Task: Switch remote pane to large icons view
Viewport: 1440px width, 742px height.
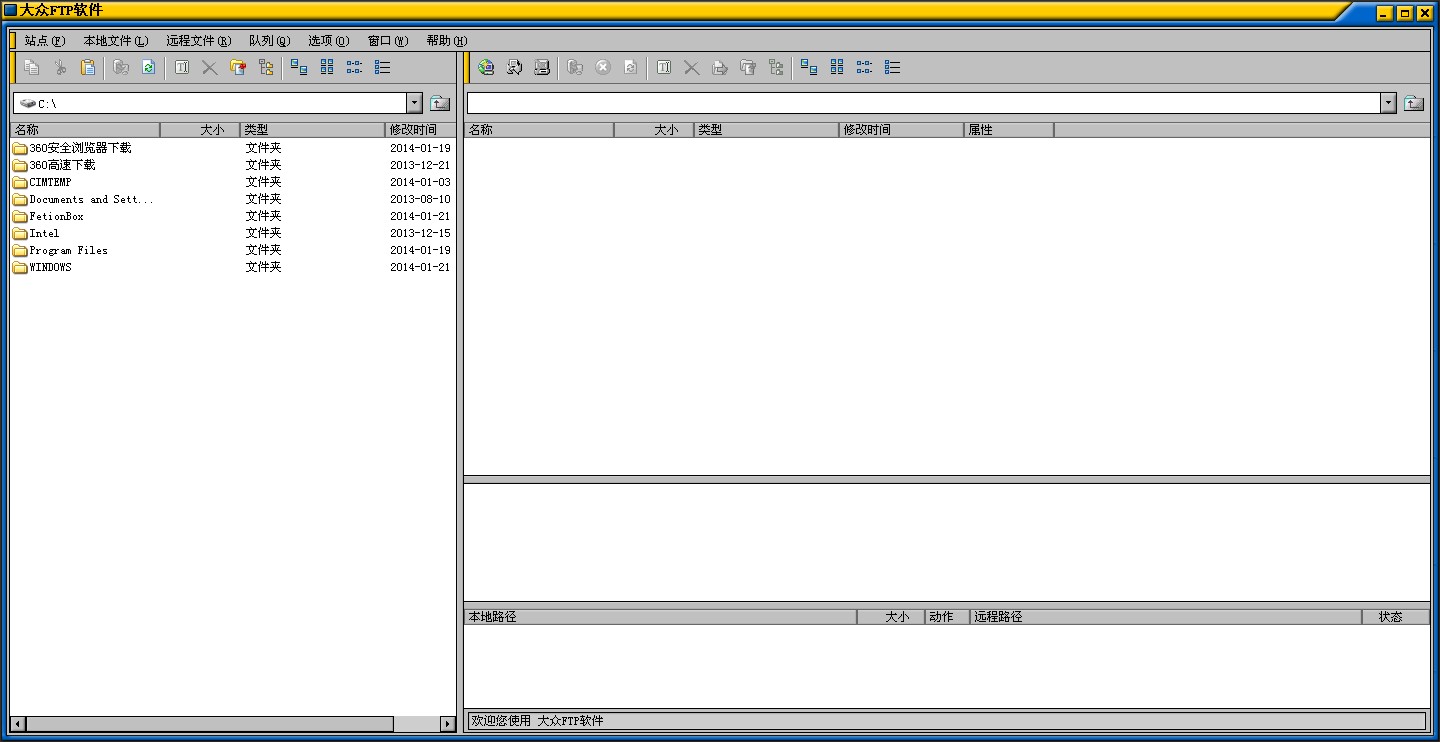Action: click(x=809, y=67)
